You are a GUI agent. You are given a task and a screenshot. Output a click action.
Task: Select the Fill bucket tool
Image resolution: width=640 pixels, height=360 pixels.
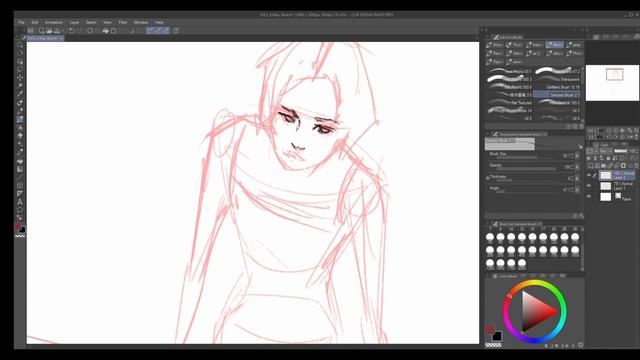[20, 161]
